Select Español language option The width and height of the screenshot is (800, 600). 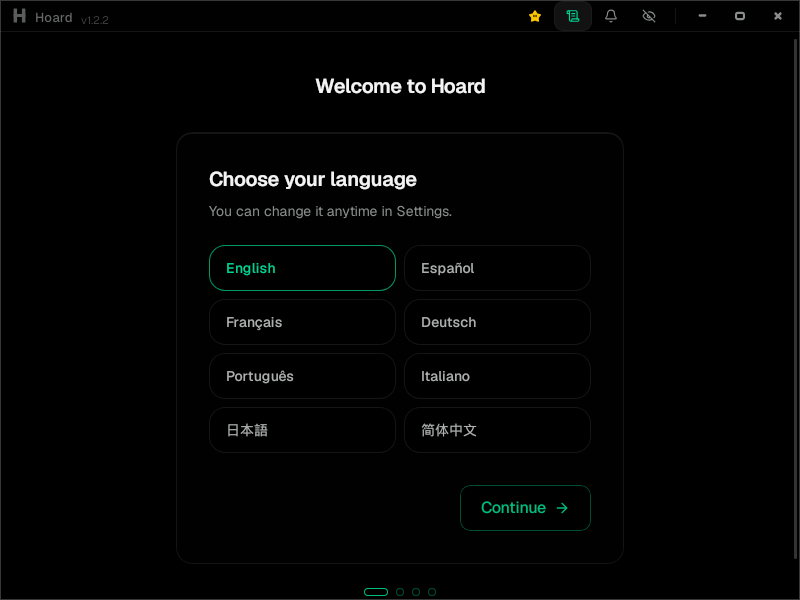[x=497, y=268]
